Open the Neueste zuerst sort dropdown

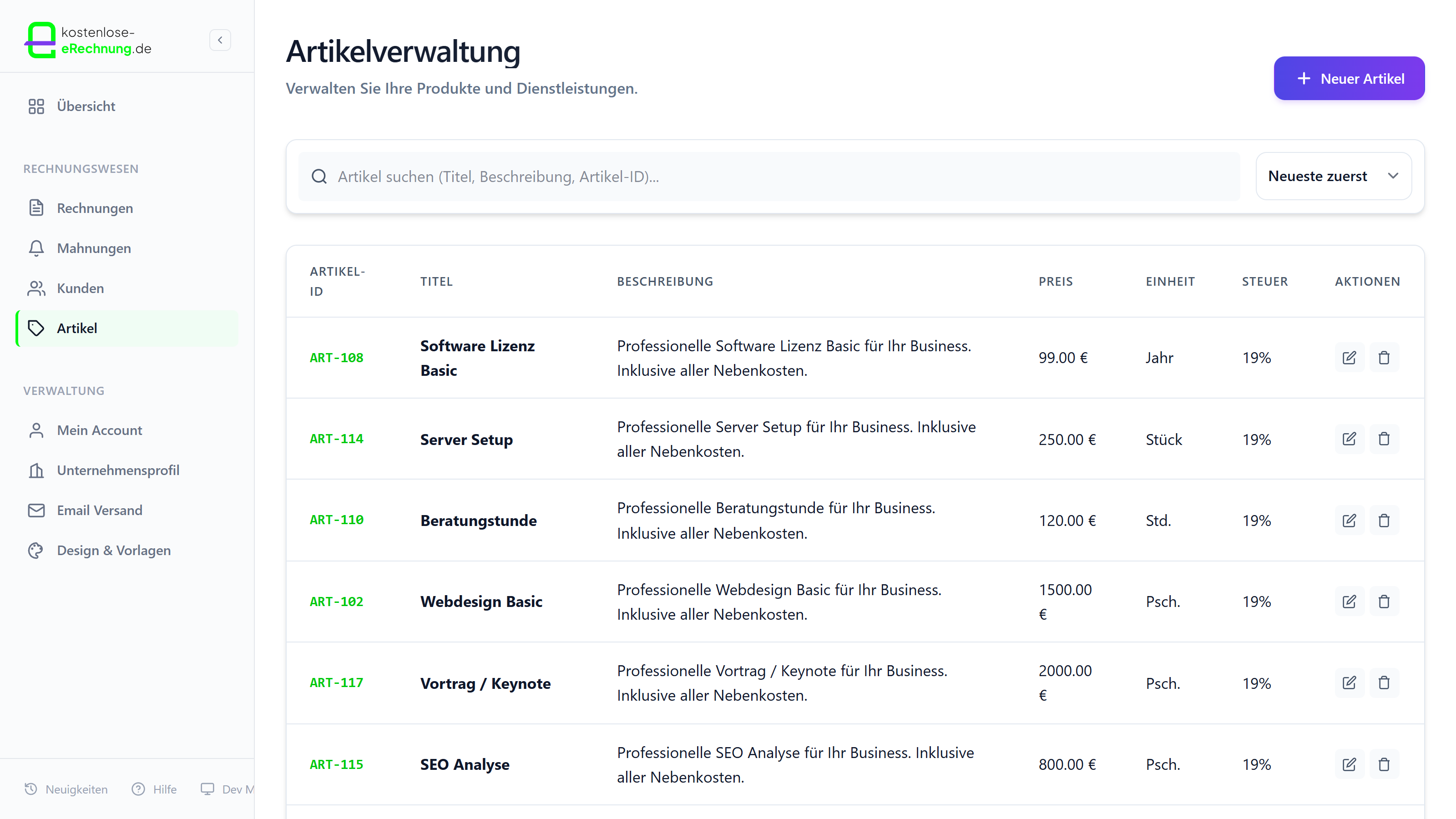(x=1333, y=177)
